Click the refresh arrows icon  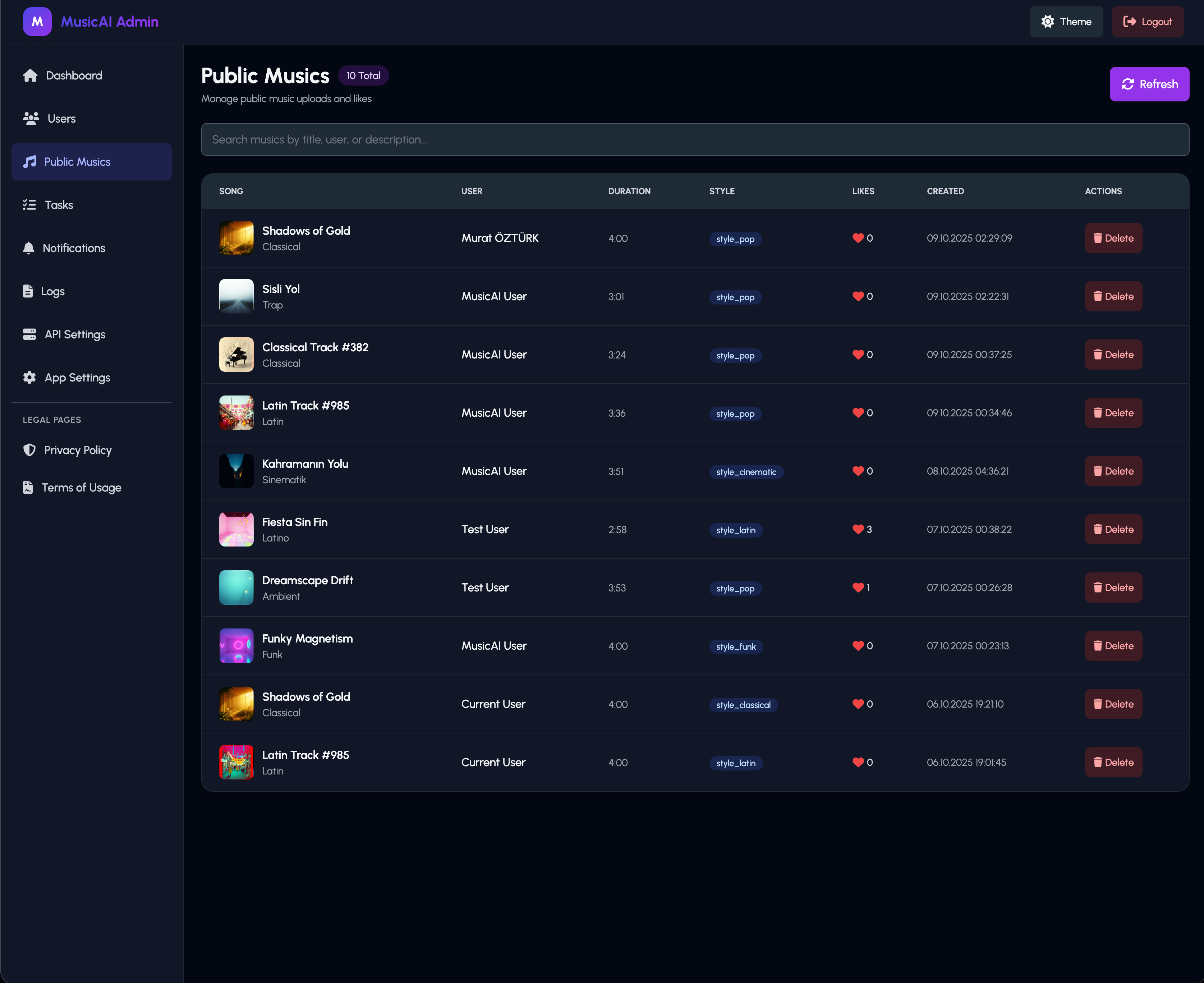(x=1127, y=84)
